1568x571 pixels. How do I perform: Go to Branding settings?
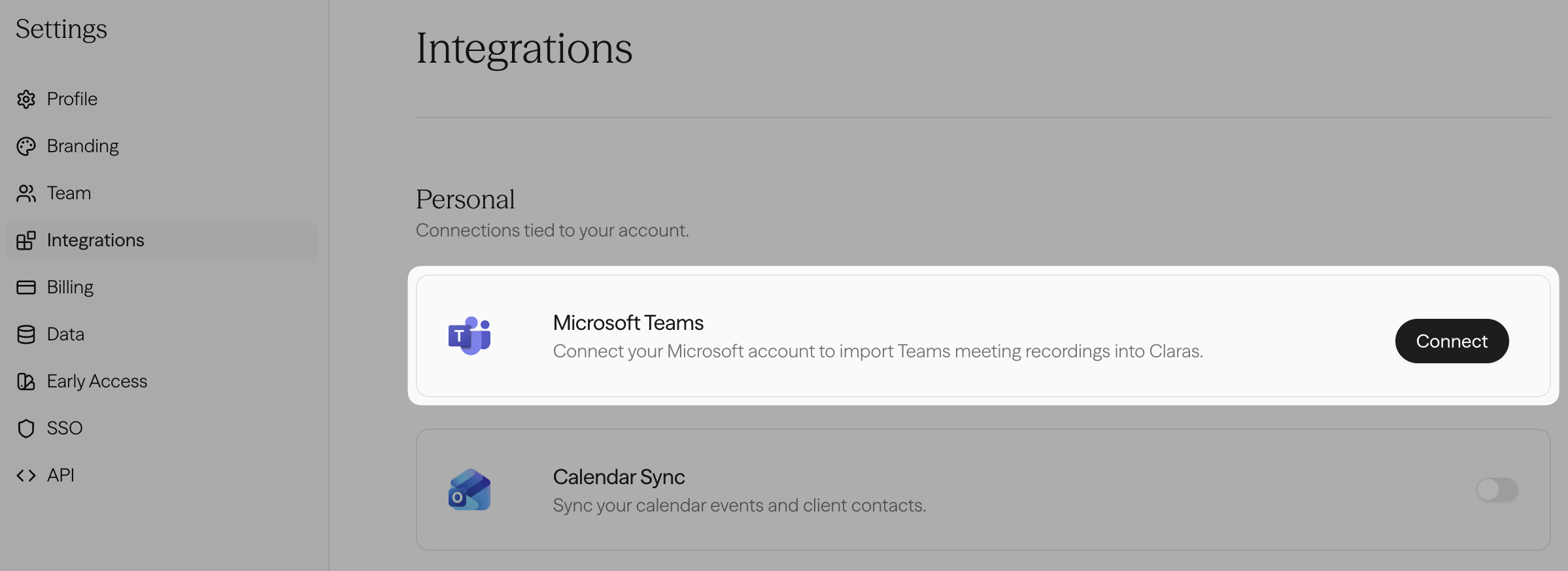pyautogui.click(x=162, y=146)
